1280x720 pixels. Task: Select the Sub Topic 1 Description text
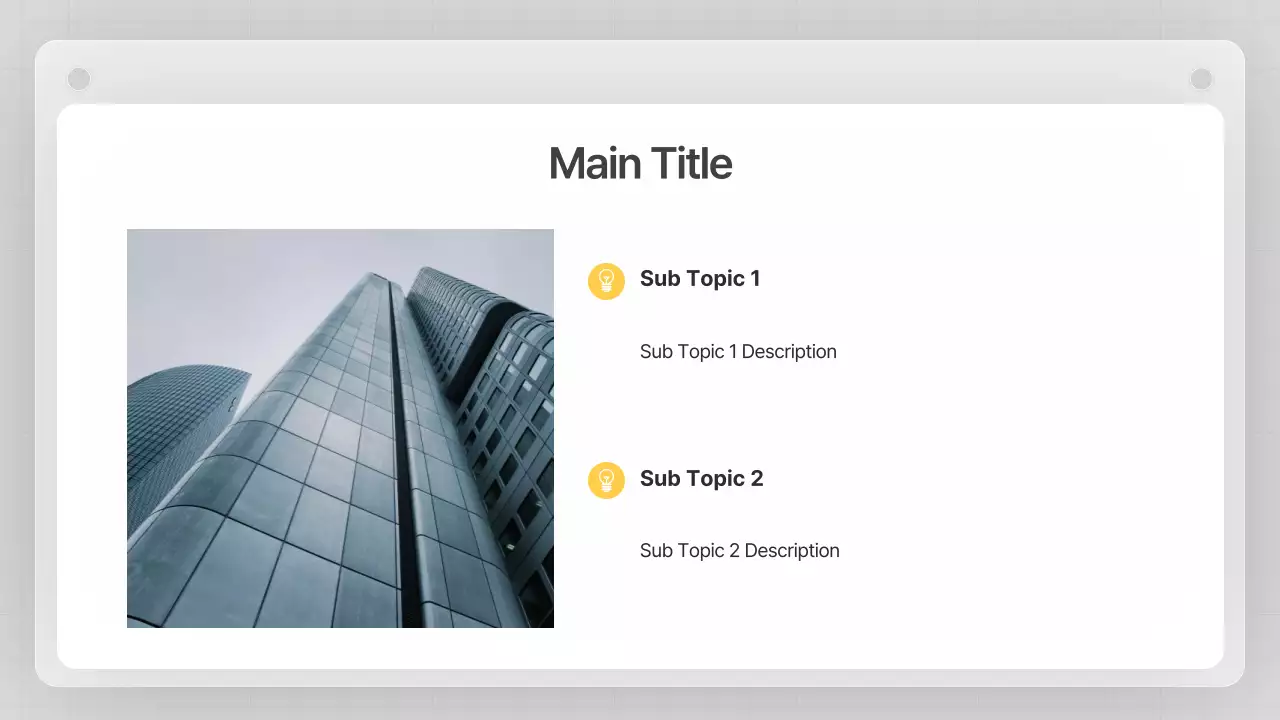[738, 351]
